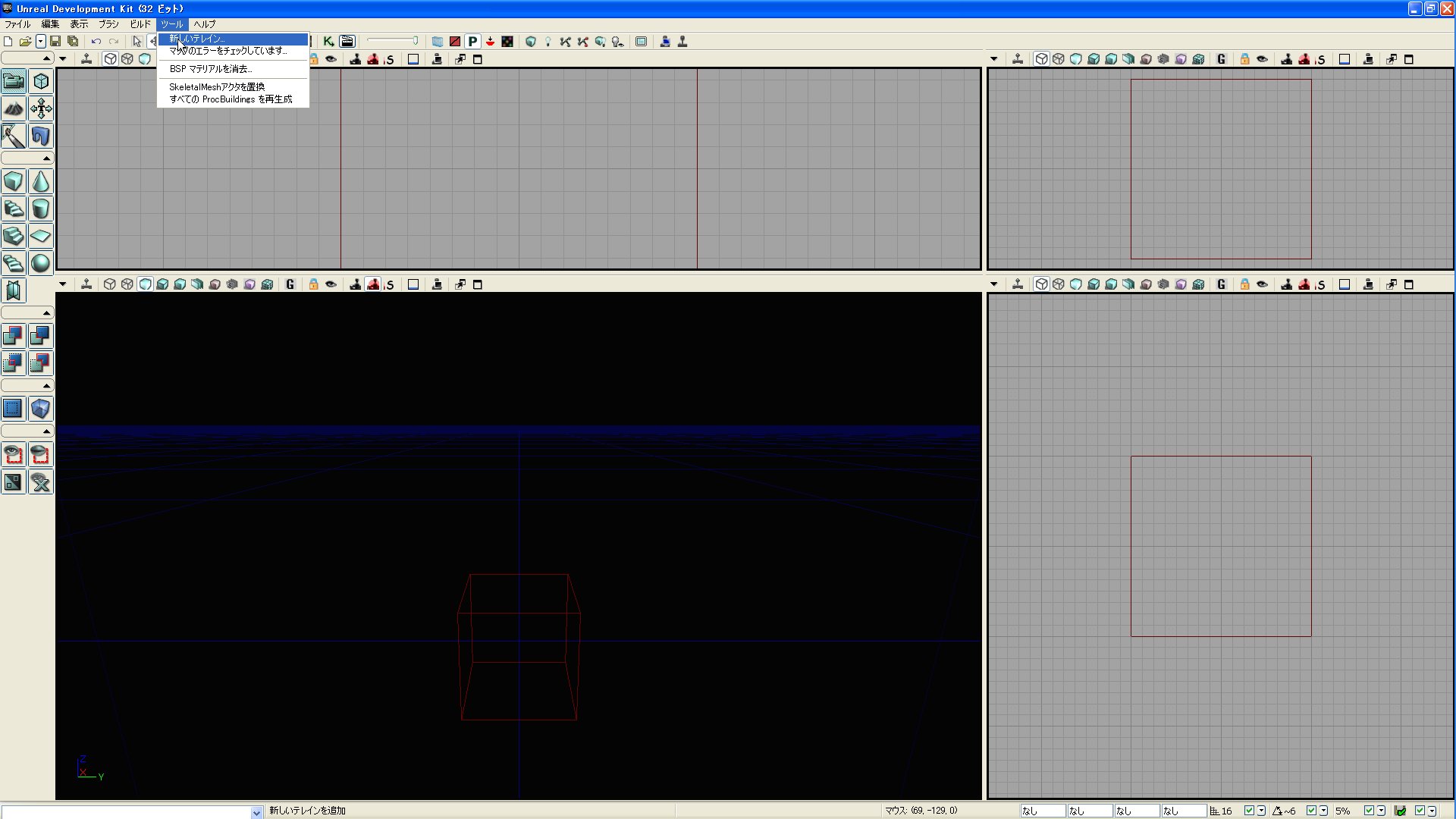Select the Spiral Staircase builder
Image resolution: width=1456 pixels, height=819 pixels.
14,263
